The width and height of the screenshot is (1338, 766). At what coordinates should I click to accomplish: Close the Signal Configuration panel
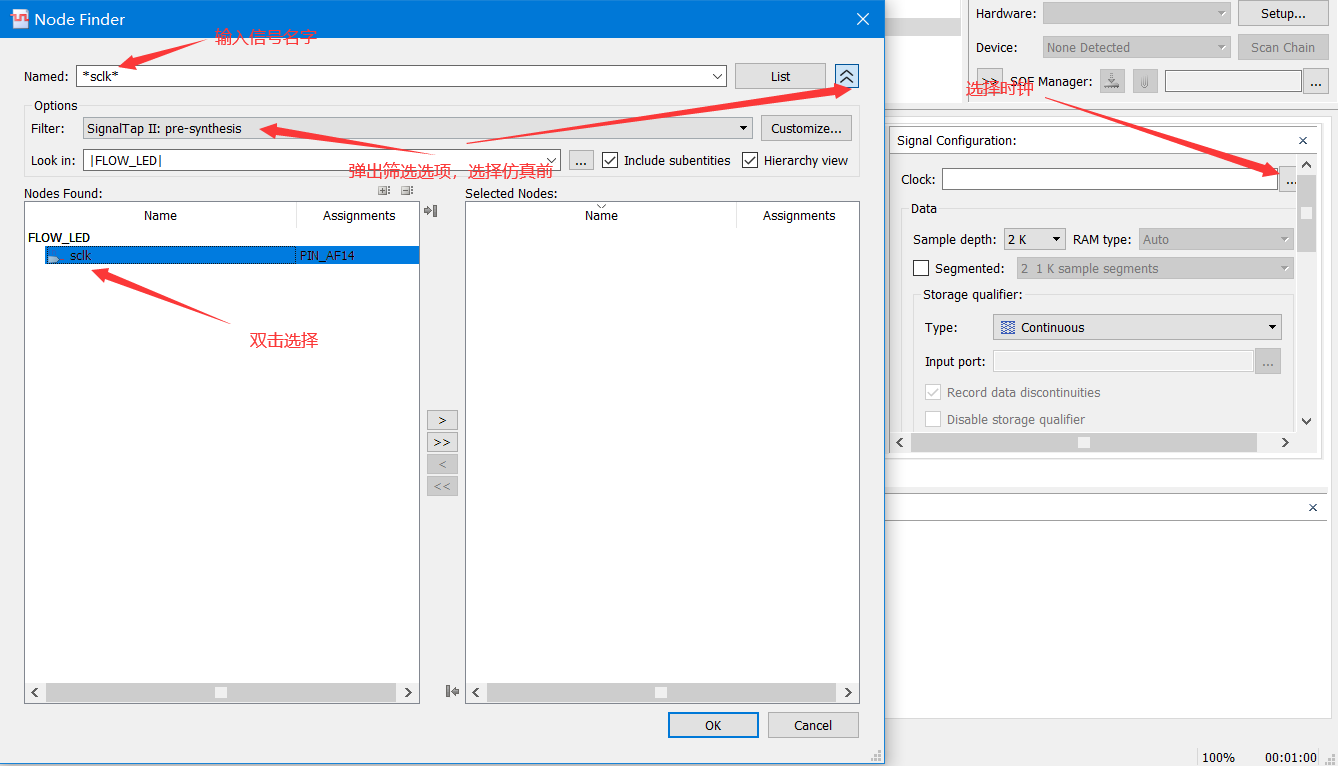point(1303,141)
